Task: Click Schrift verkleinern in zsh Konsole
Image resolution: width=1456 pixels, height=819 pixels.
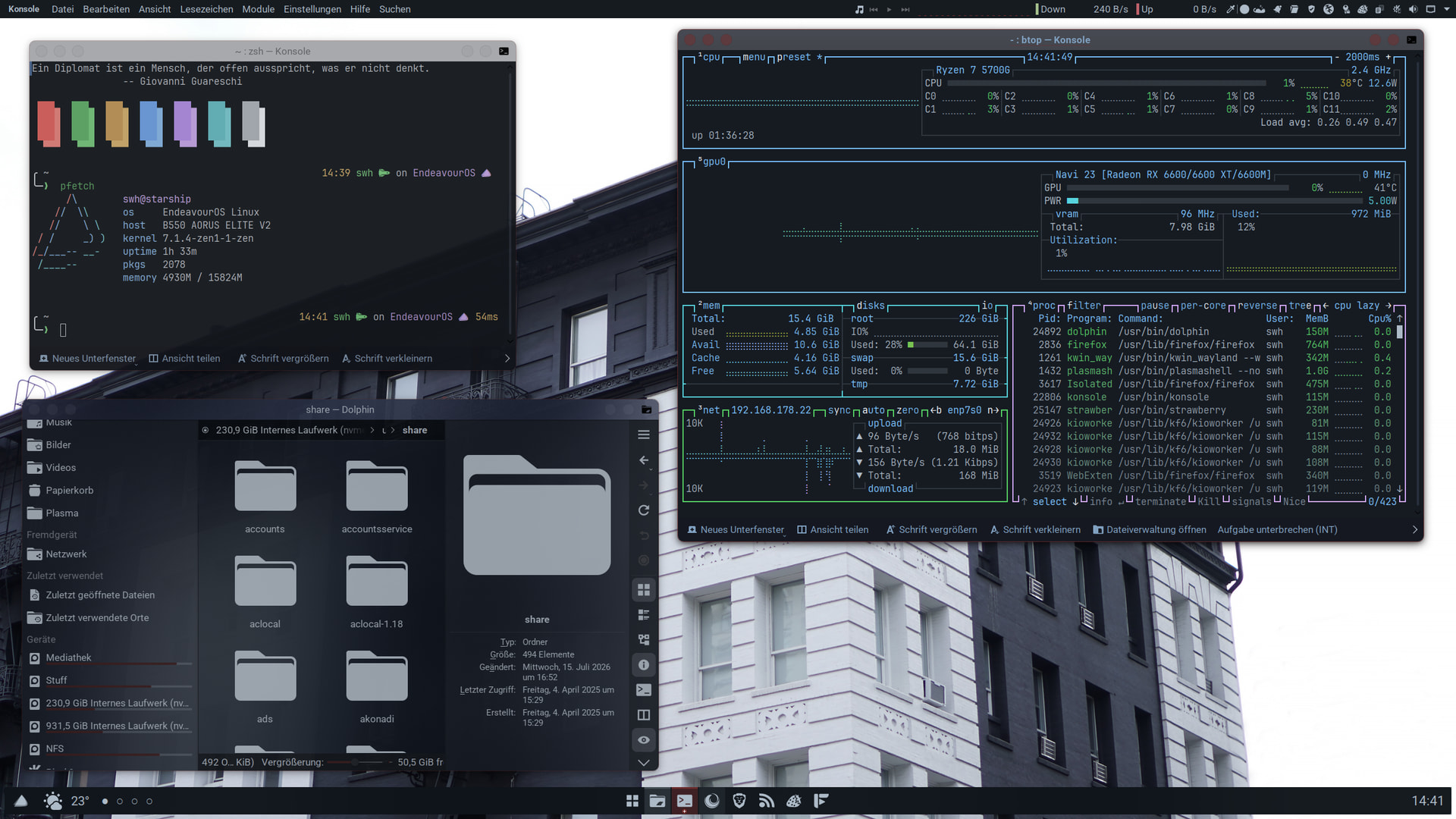Action: pos(387,359)
